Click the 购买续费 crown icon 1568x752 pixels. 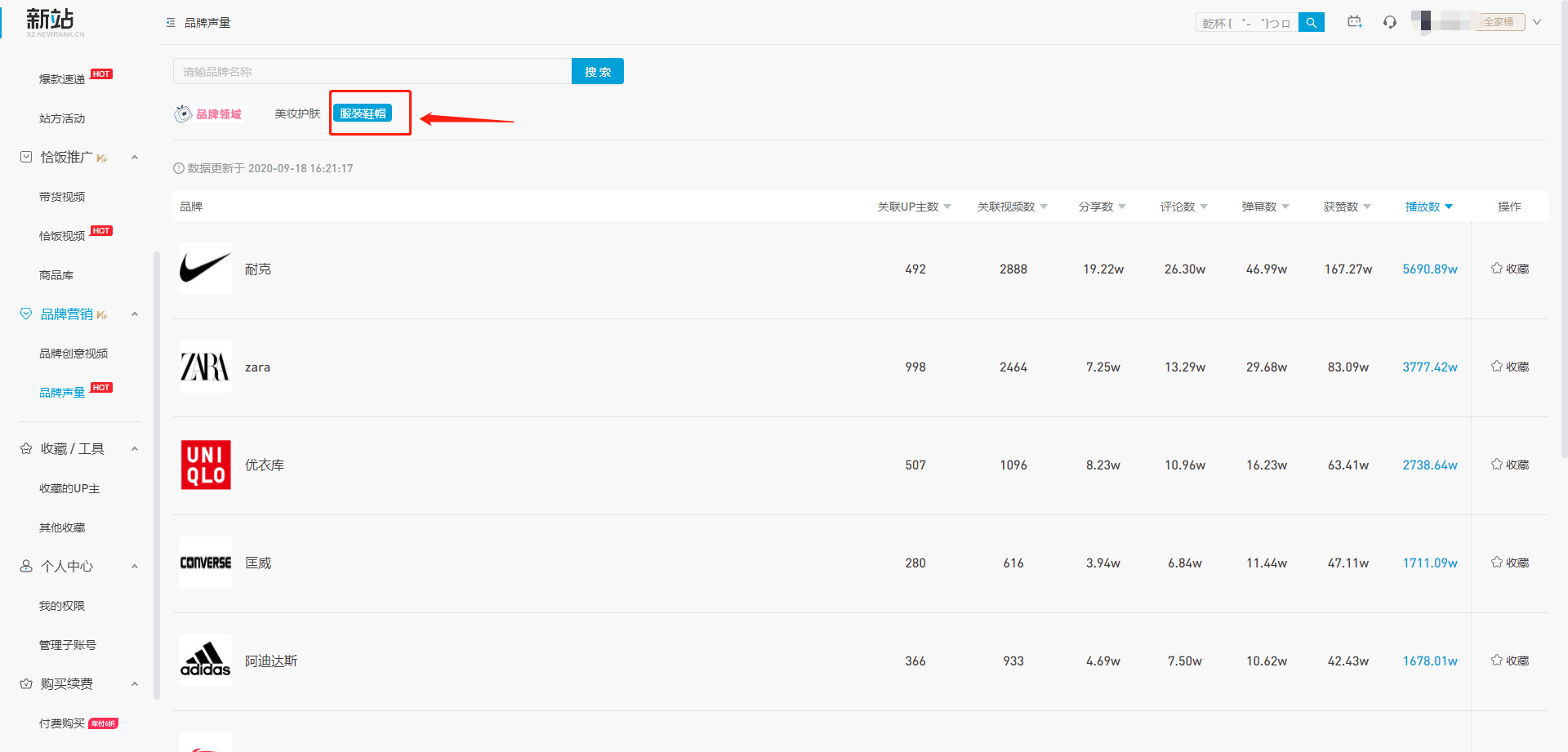point(26,684)
